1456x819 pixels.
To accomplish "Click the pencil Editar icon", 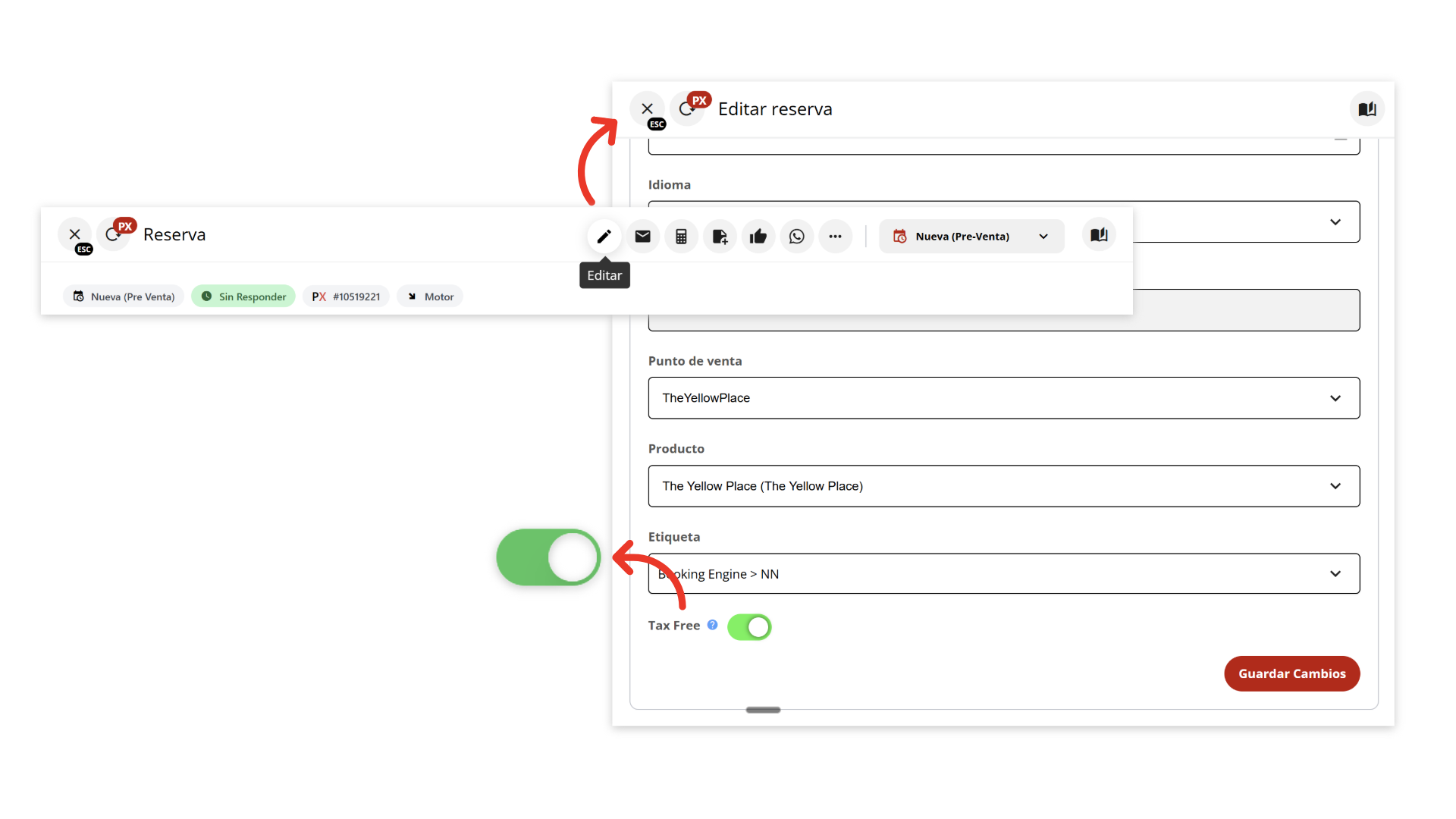I will [604, 237].
